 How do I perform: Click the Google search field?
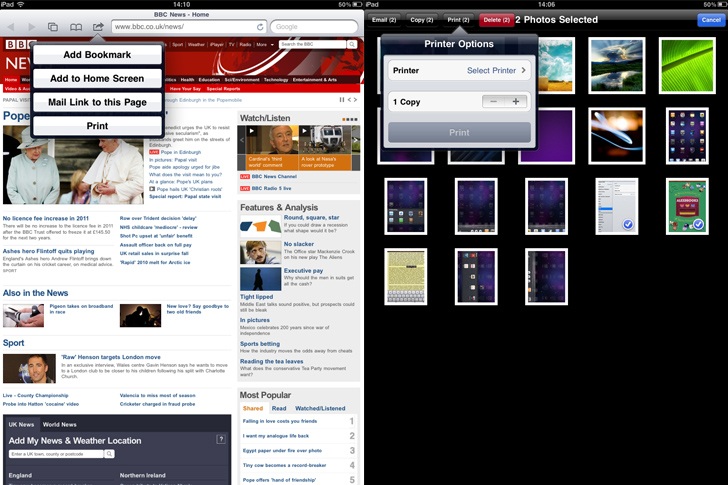314,27
